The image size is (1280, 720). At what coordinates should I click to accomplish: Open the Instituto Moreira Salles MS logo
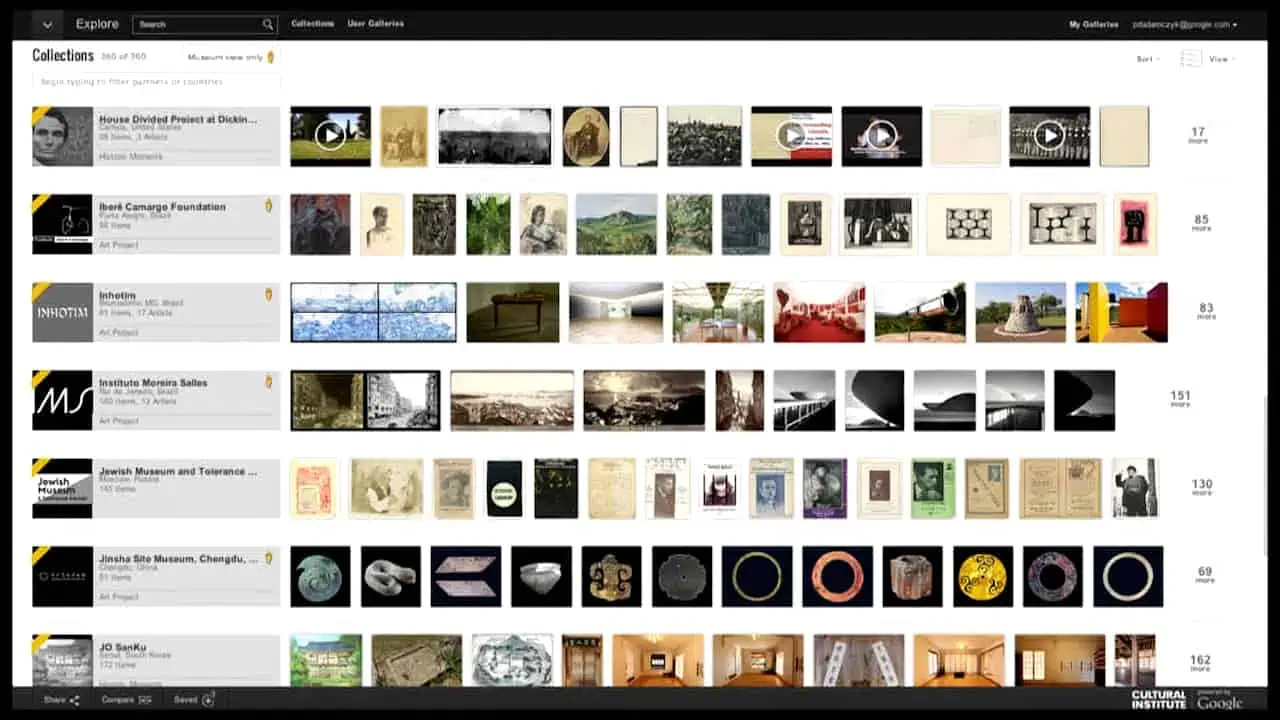tap(62, 400)
